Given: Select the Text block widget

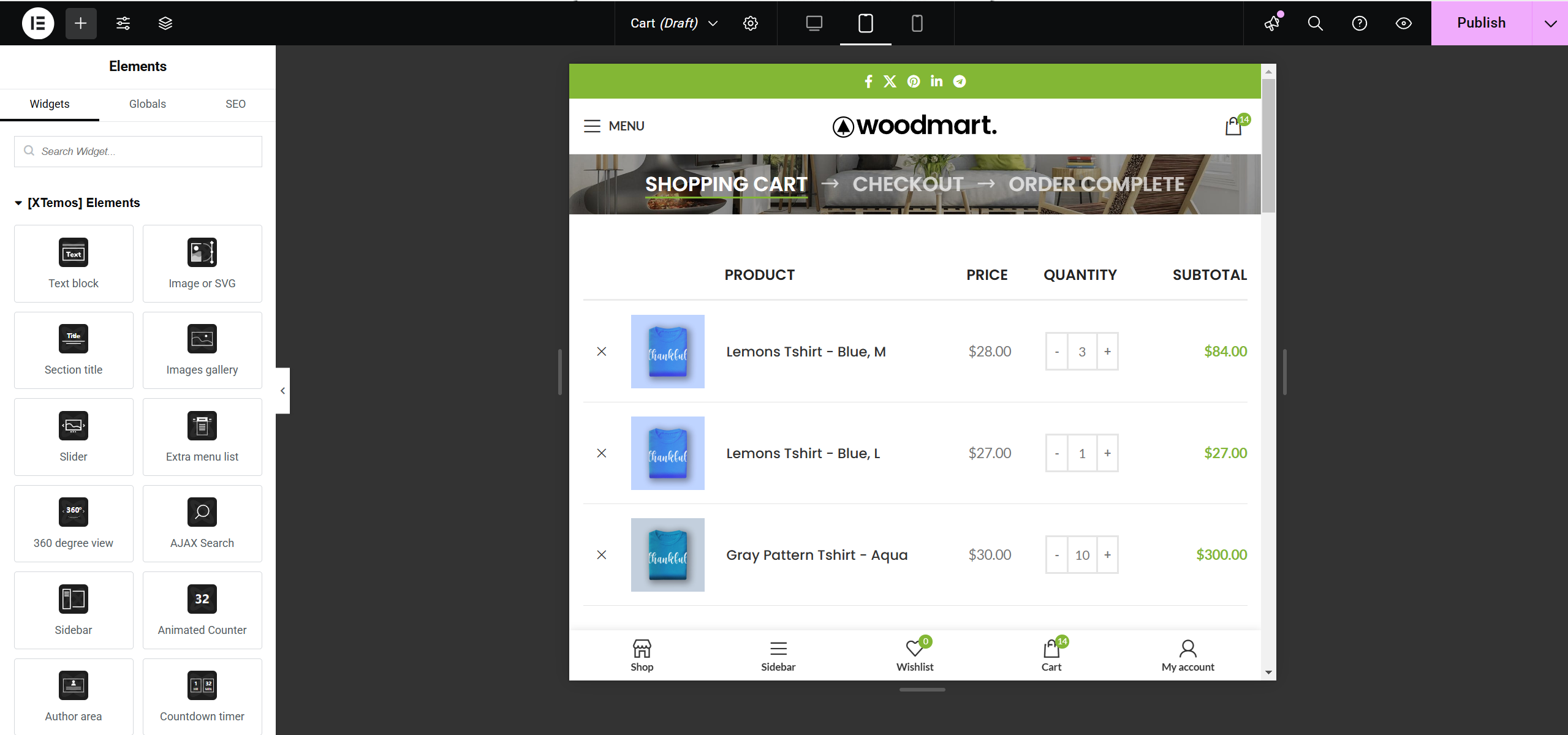Looking at the screenshot, I should click(x=73, y=263).
